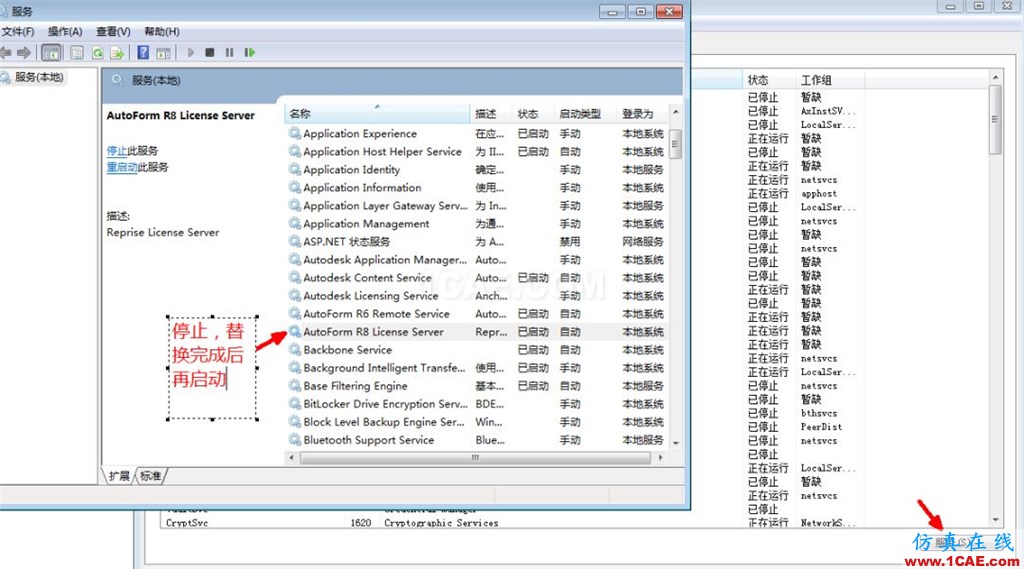Click the gear icon for Base Filtering Engine
This screenshot has width=1024, height=569.
[x=295, y=385]
